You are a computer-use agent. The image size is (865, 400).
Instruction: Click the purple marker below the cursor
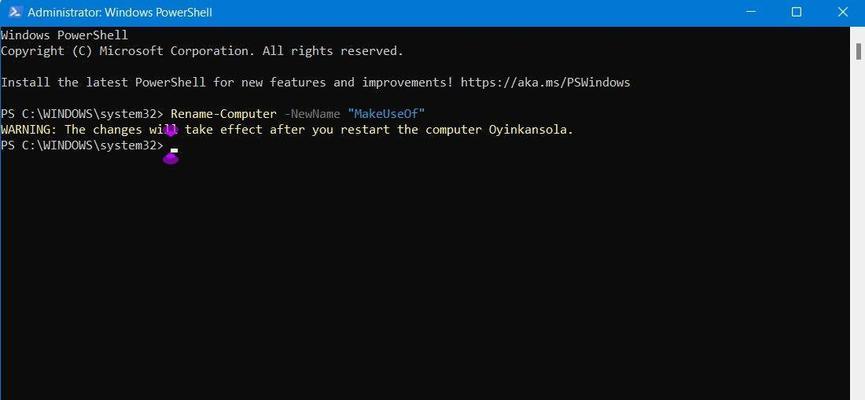(170, 159)
